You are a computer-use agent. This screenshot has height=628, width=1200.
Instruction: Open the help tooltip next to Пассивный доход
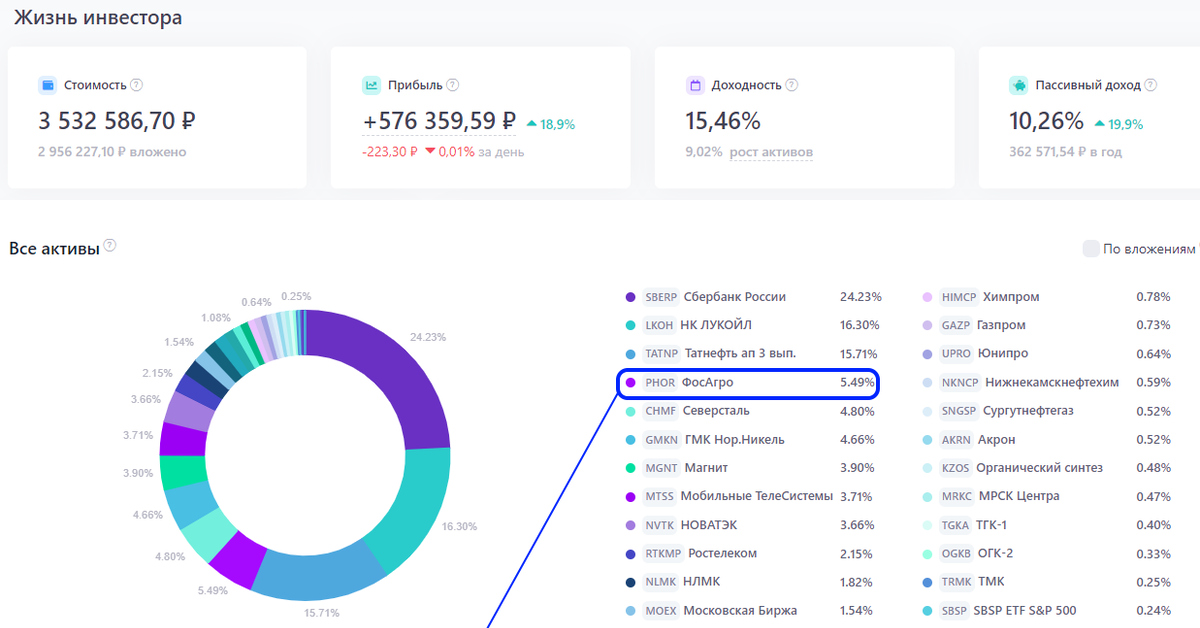pyautogui.click(x=1151, y=85)
